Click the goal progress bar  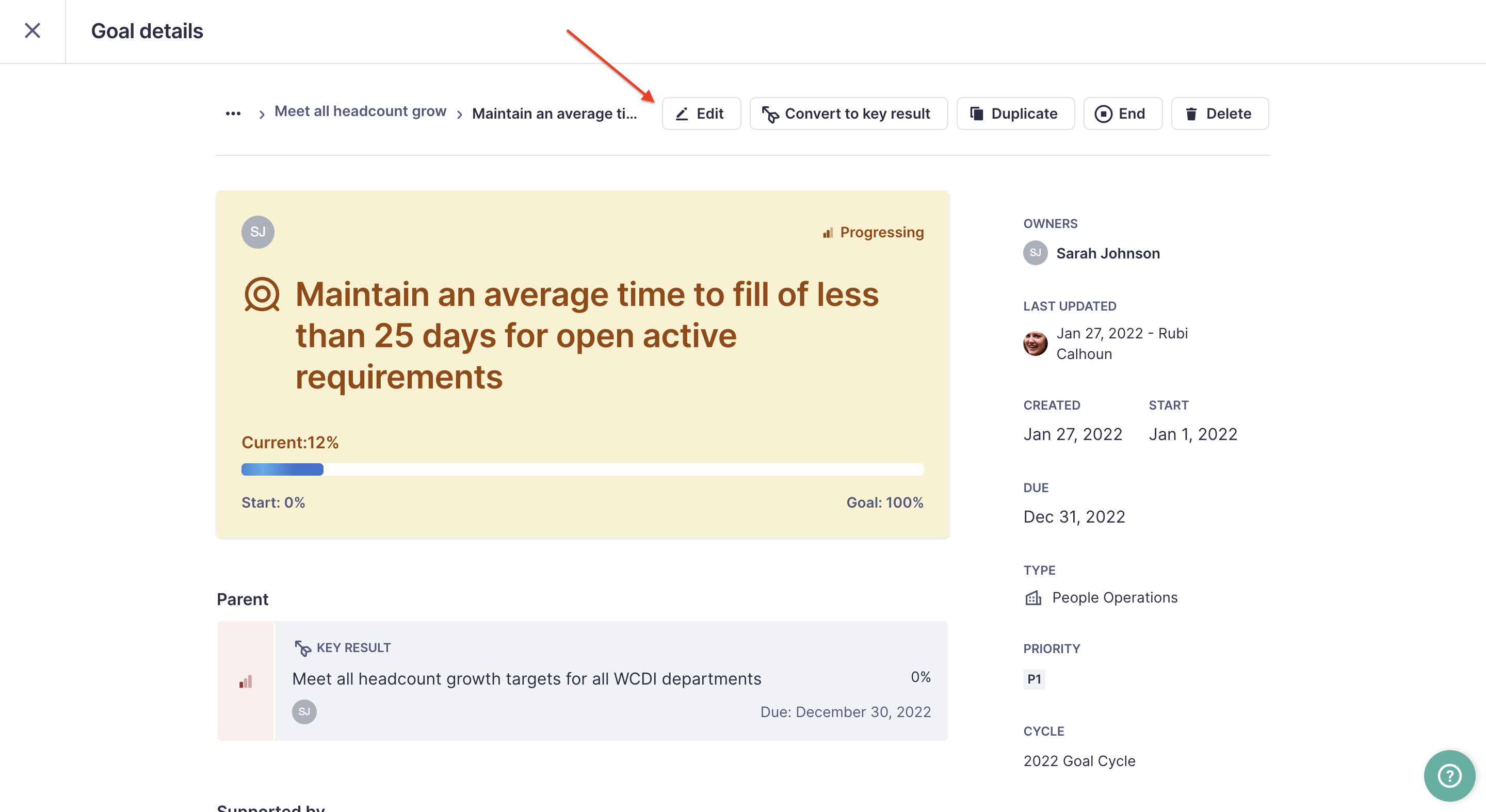click(582, 469)
